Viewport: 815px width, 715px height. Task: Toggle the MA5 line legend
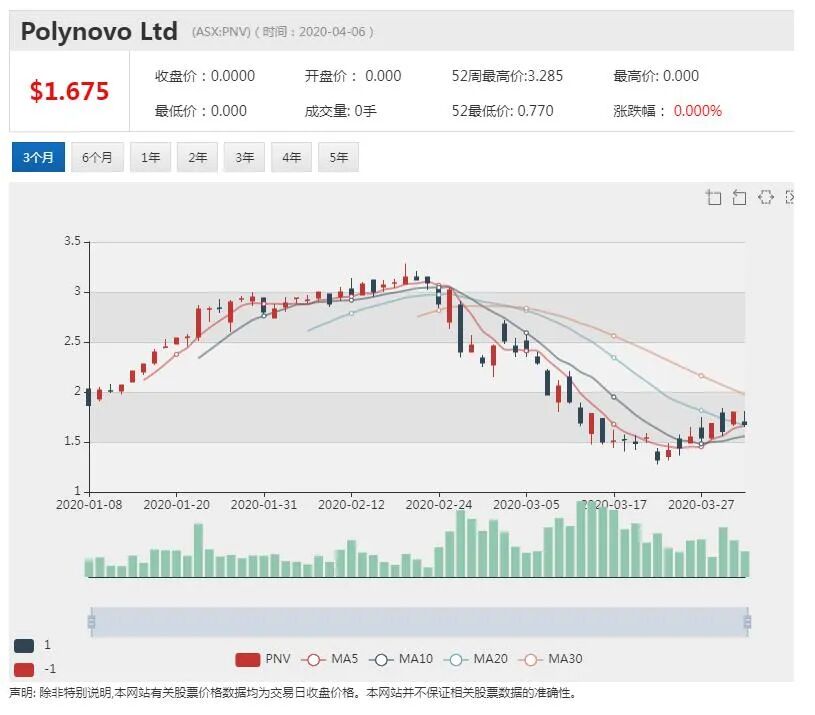pyautogui.click(x=330, y=659)
